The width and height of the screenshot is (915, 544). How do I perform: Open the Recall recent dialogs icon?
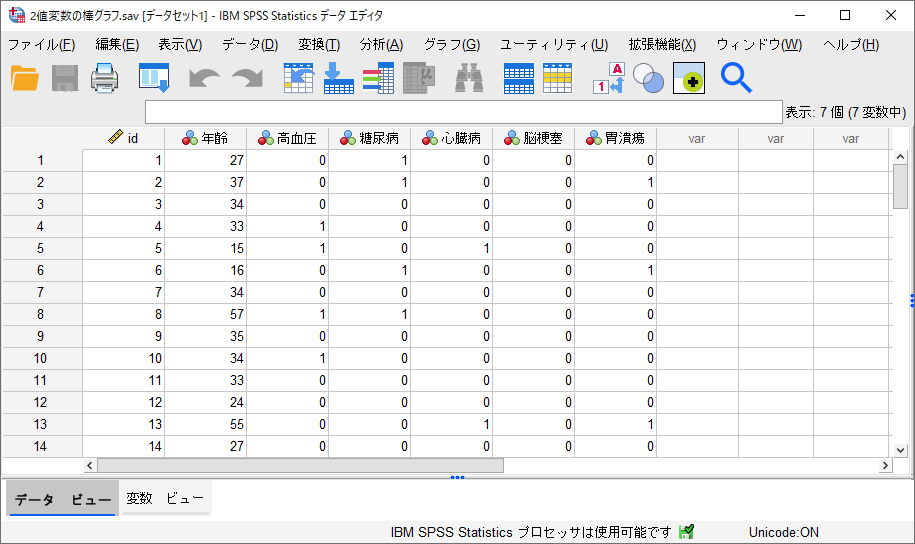[154, 78]
